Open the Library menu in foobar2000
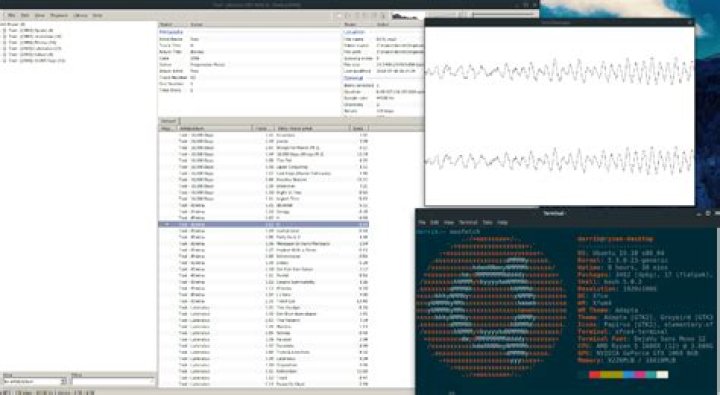 [80, 15]
